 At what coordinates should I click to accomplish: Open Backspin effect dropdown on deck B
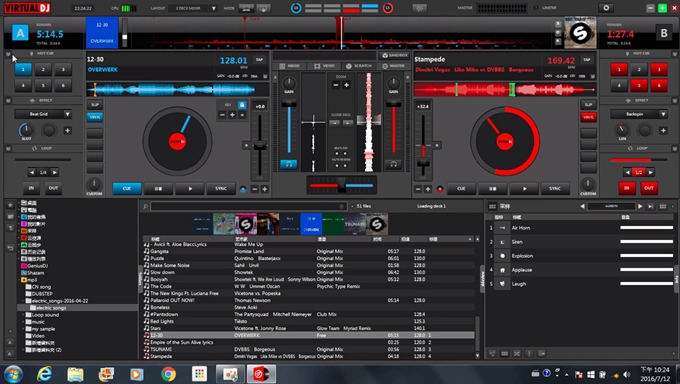click(x=663, y=114)
